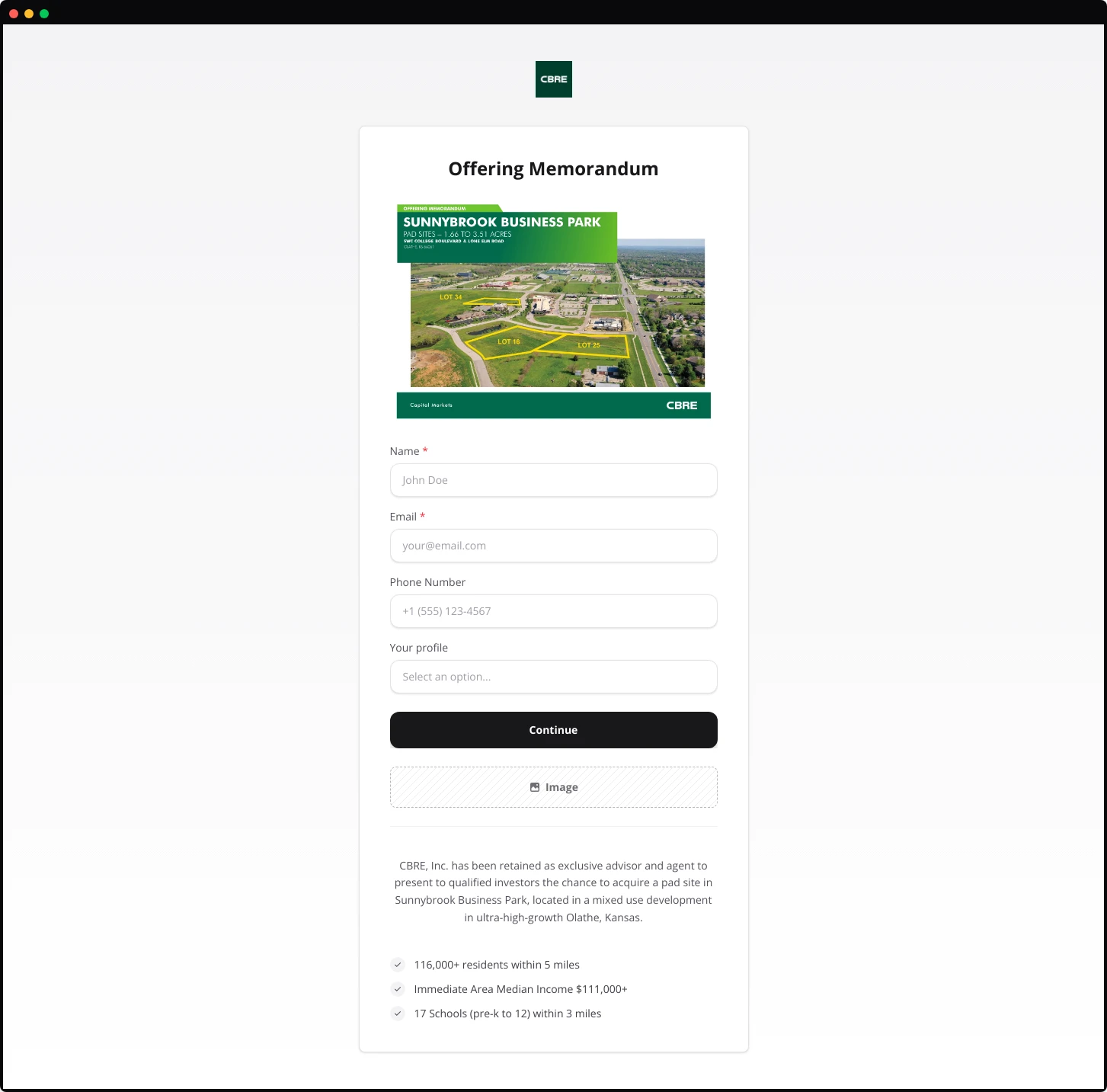Click the checkmark icon beside Median Income

click(398, 989)
